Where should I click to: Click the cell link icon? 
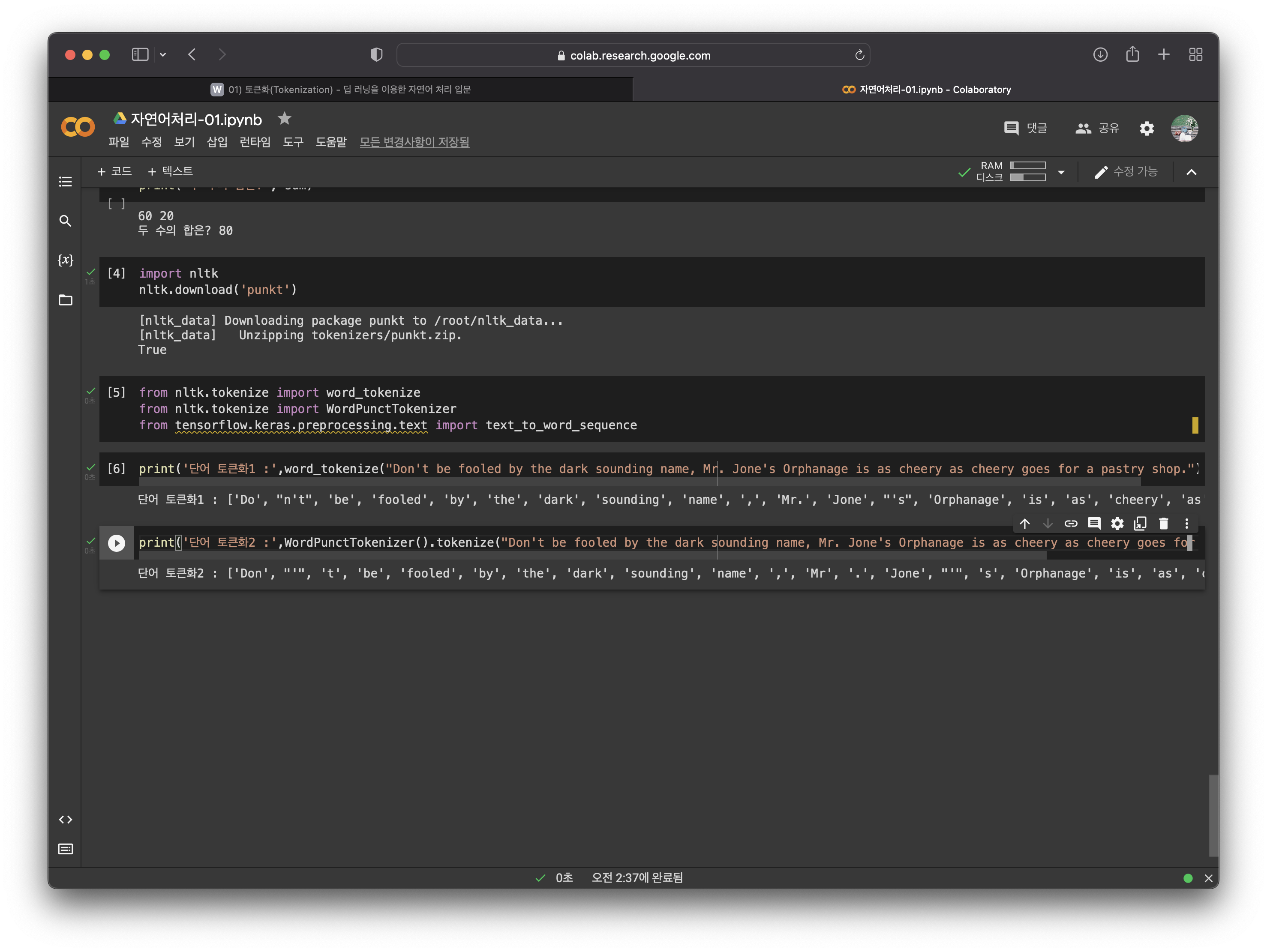[1071, 523]
